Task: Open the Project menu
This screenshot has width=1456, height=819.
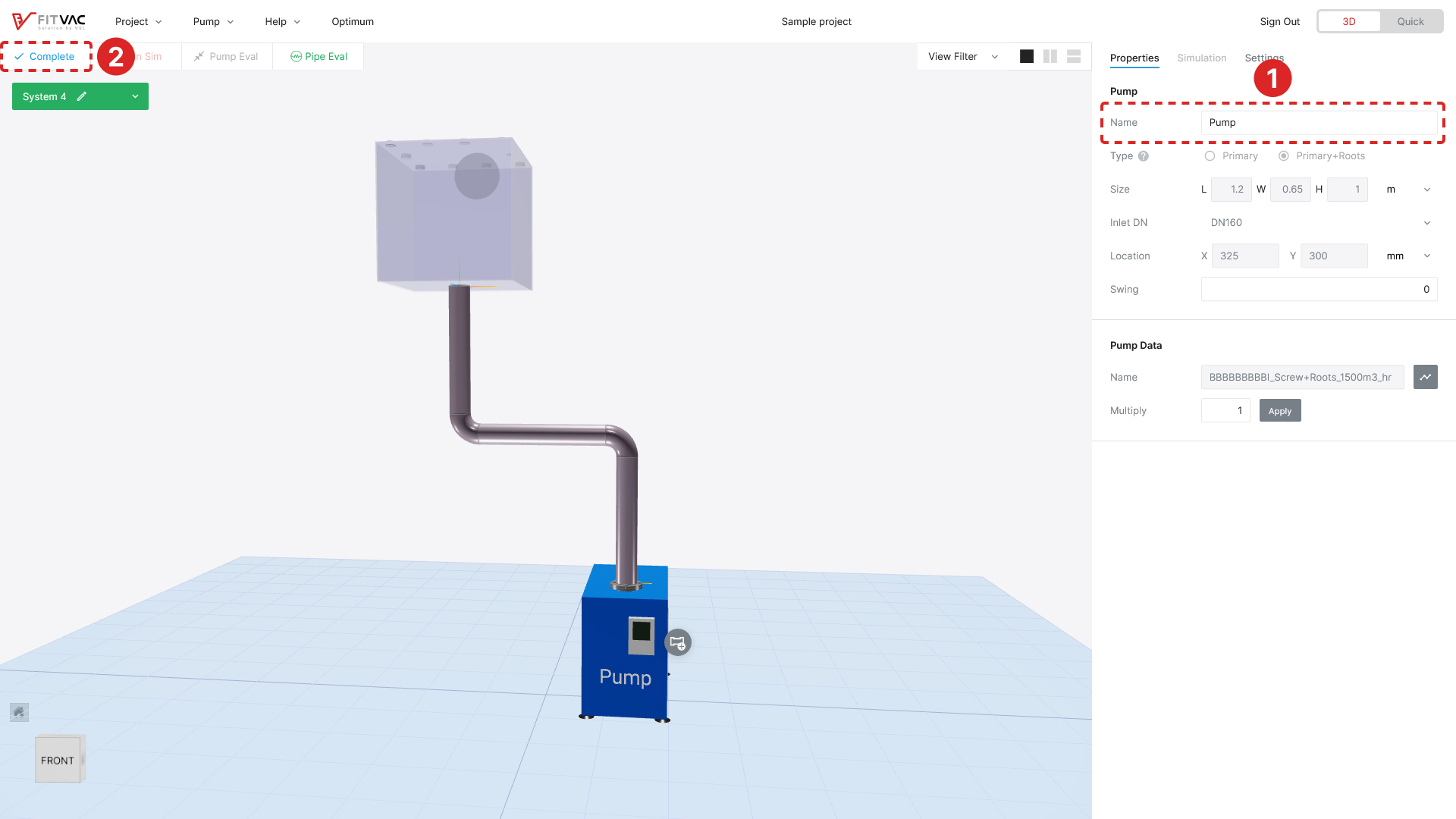Action: [139, 21]
